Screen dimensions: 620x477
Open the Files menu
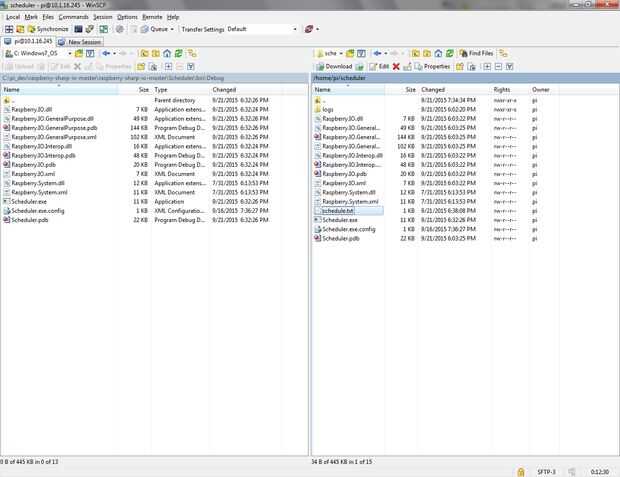coord(48,17)
